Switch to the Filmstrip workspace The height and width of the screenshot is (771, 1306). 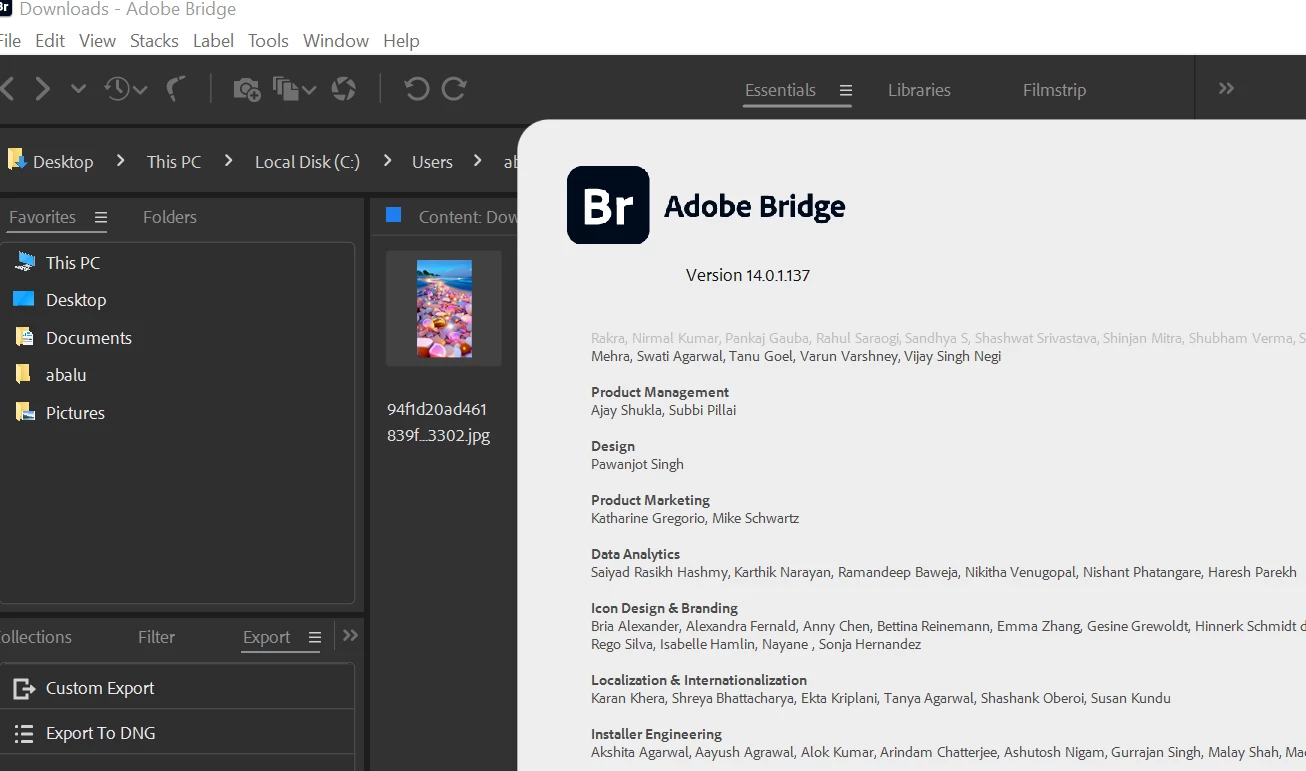pos(1054,90)
